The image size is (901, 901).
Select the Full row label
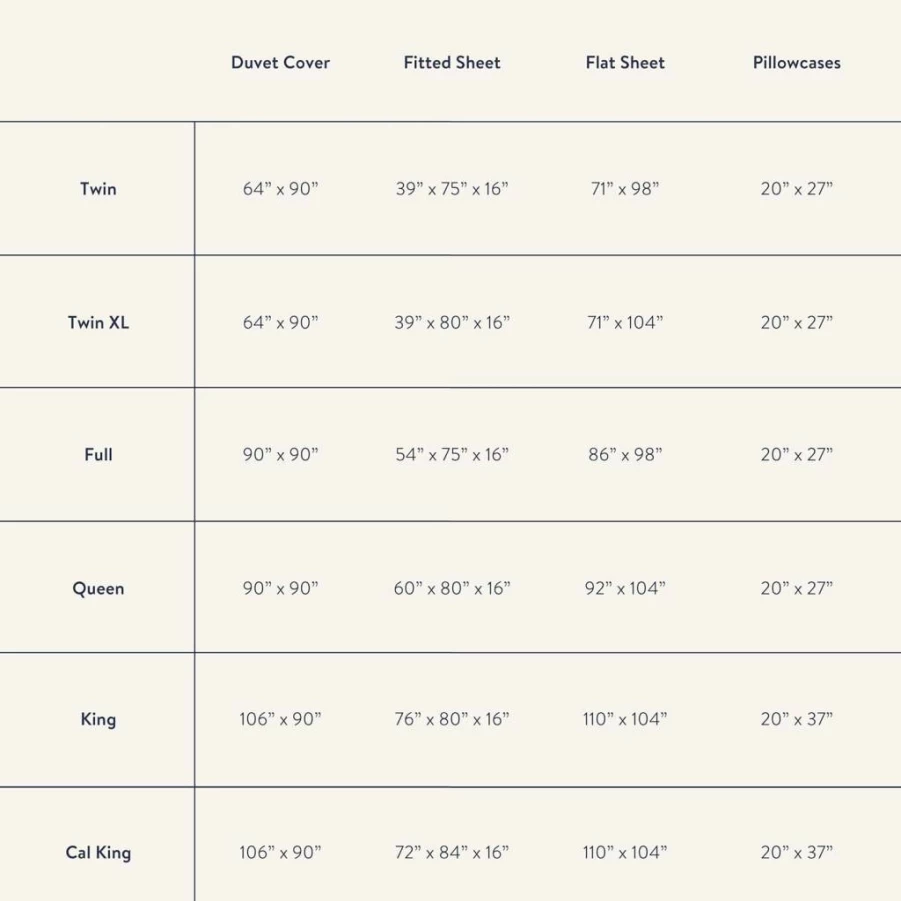pos(98,455)
